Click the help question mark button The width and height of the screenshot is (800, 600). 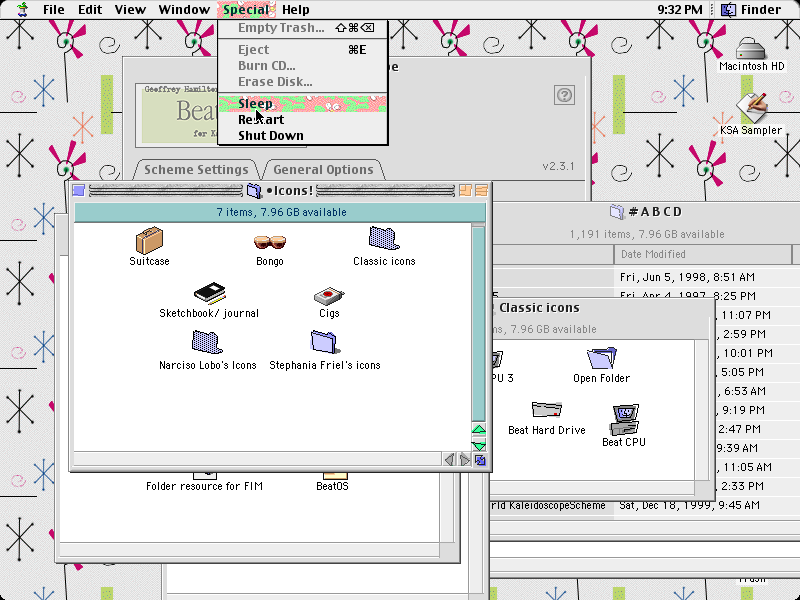(564, 95)
